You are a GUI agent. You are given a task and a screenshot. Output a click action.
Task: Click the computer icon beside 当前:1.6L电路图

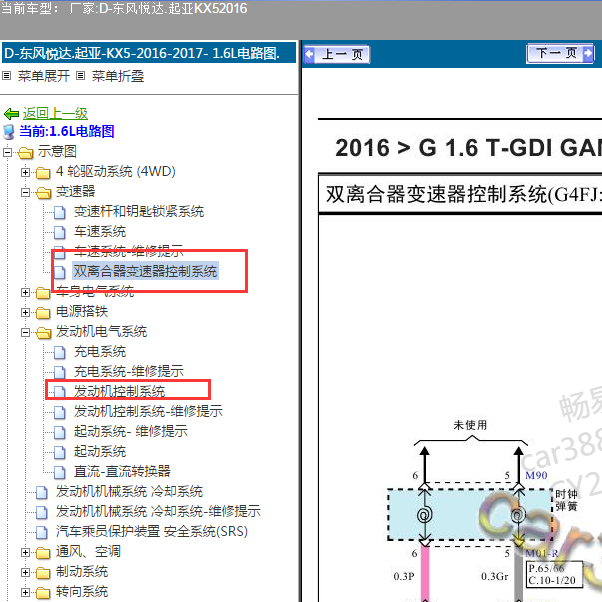click(x=9, y=132)
